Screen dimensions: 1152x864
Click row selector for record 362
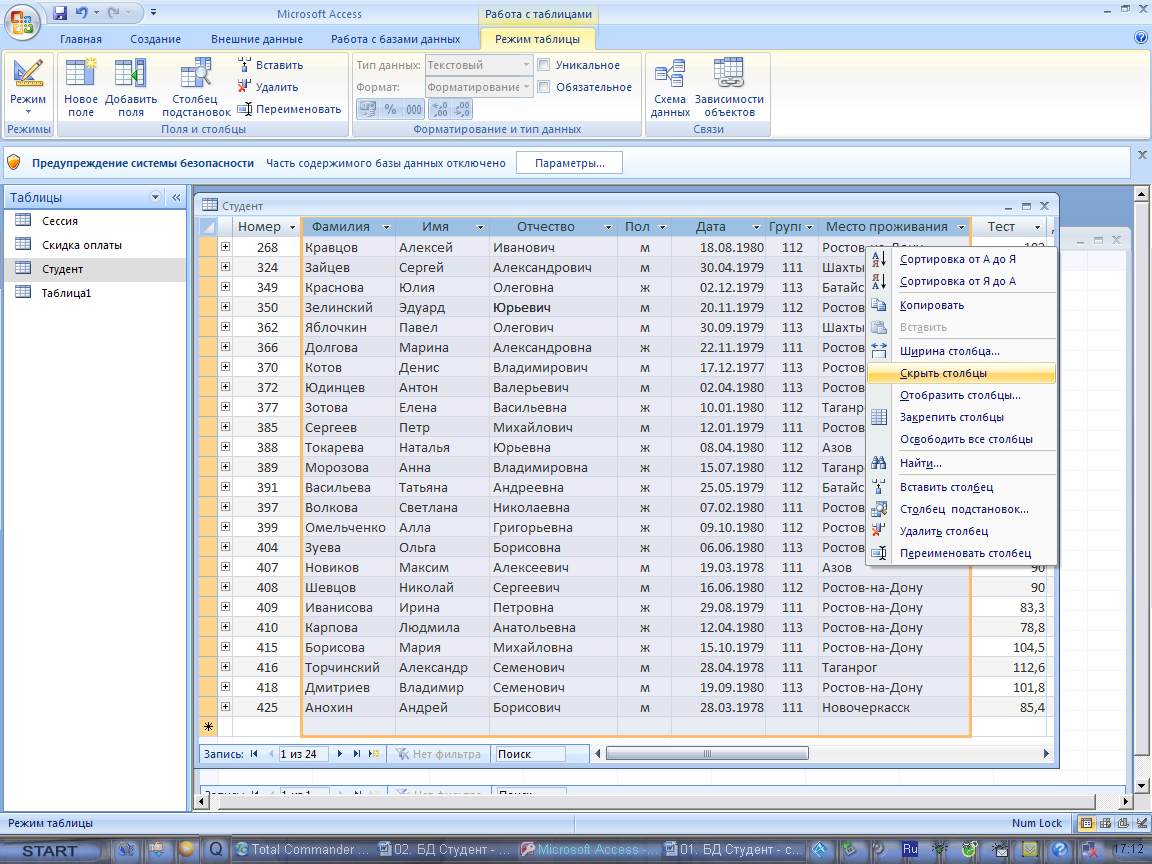click(207, 328)
